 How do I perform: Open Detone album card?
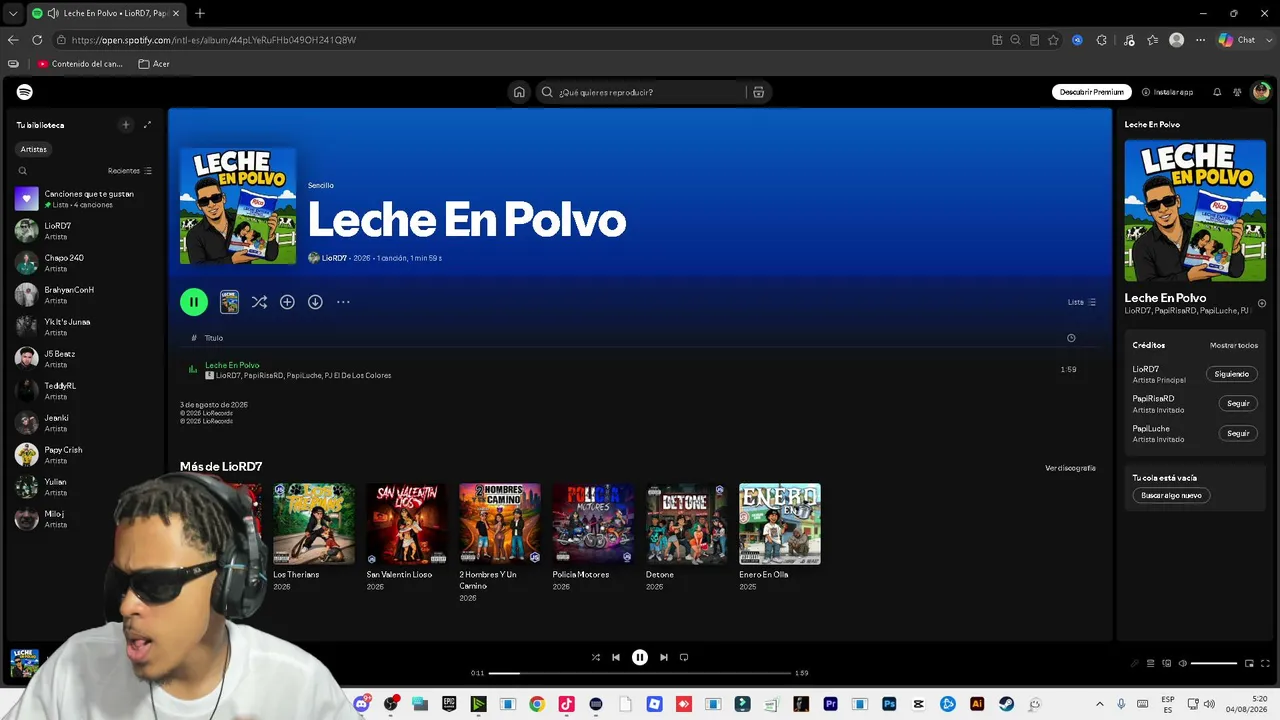[x=686, y=538]
